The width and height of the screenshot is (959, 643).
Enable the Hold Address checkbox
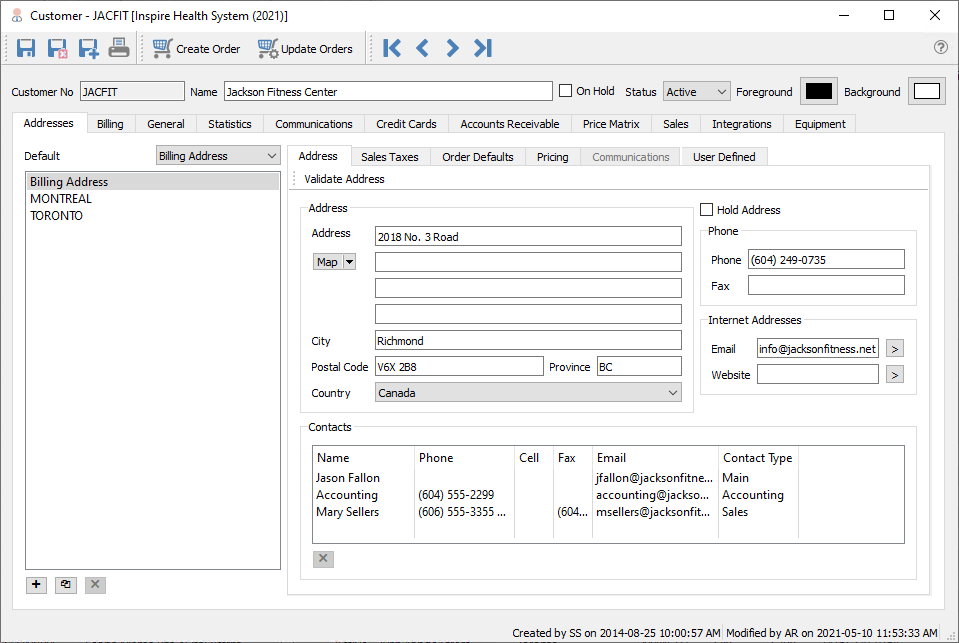coord(707,210)
